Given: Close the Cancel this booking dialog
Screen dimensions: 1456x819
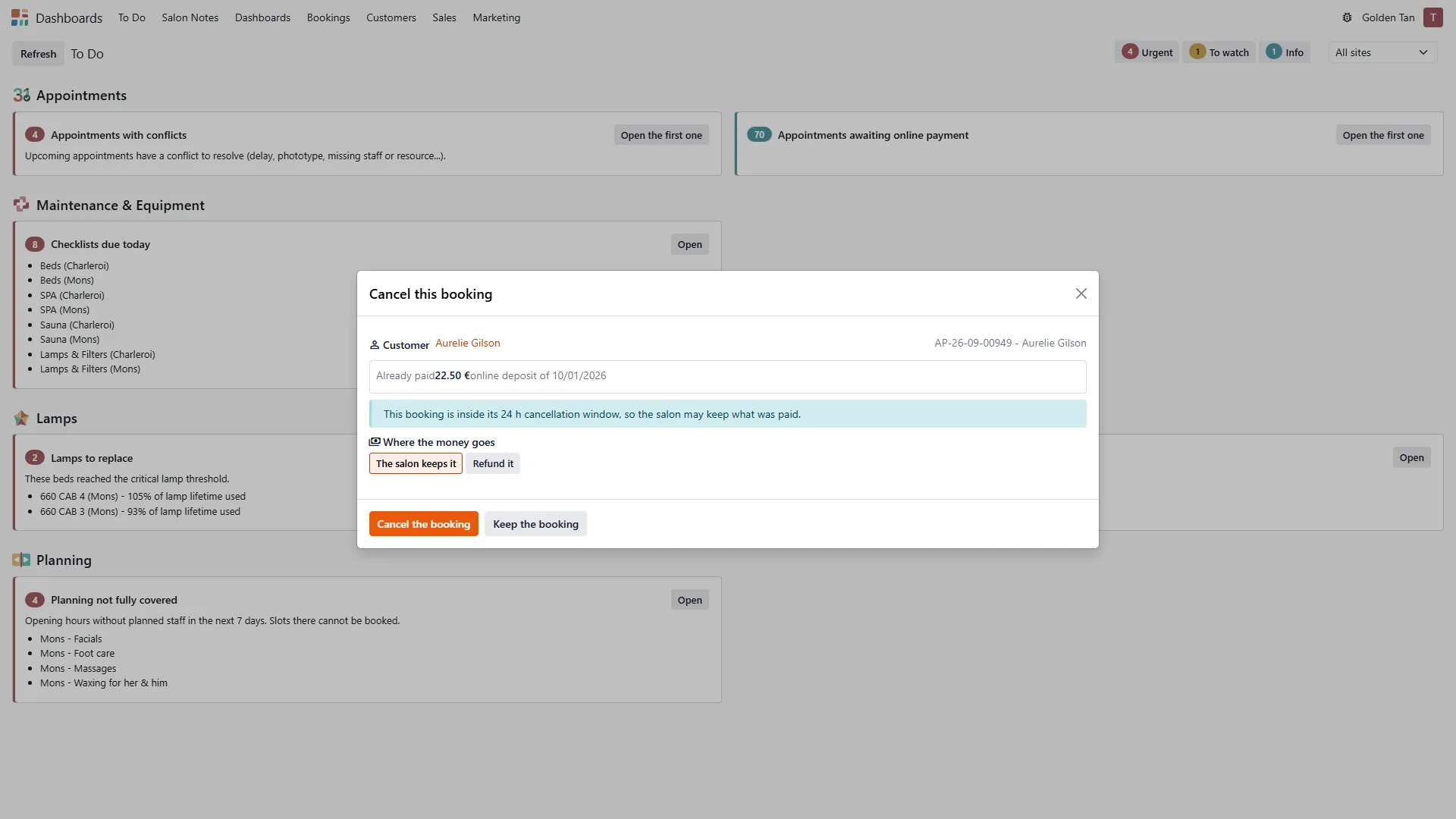Looking at the screenshot, I should click(x=1081, y=293).
